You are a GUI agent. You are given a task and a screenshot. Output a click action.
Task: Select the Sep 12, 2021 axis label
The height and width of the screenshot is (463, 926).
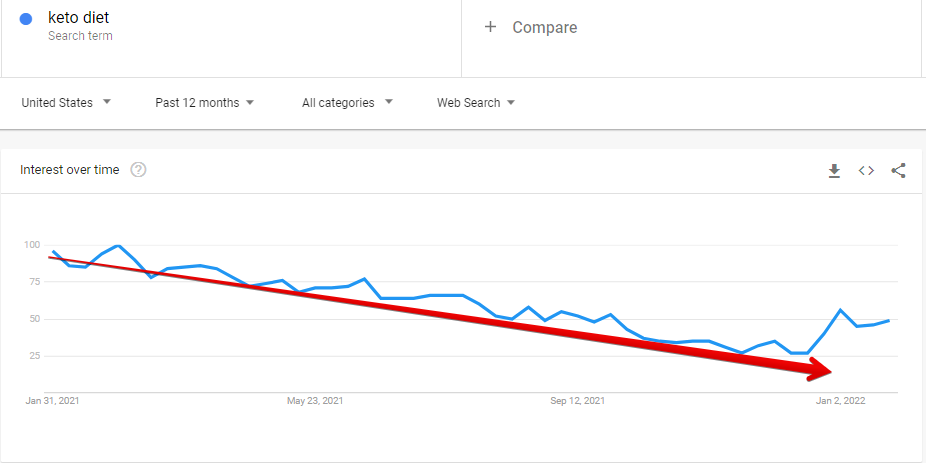[578, 401]
